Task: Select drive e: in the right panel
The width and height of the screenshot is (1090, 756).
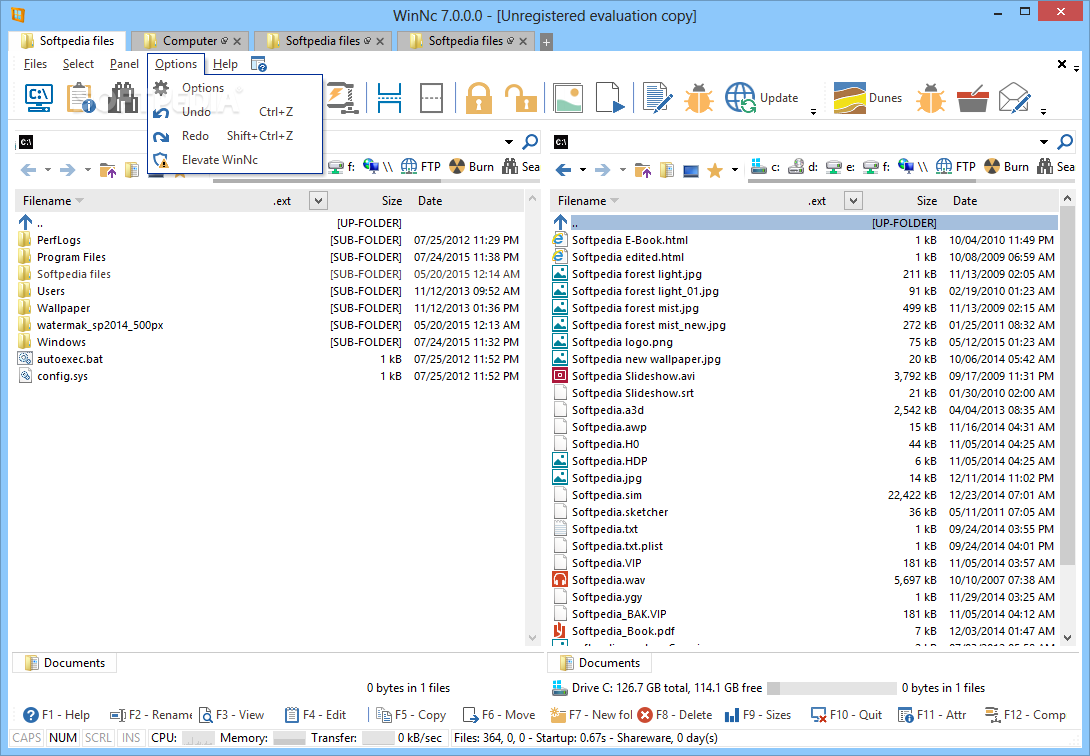Action: [840, 167]
